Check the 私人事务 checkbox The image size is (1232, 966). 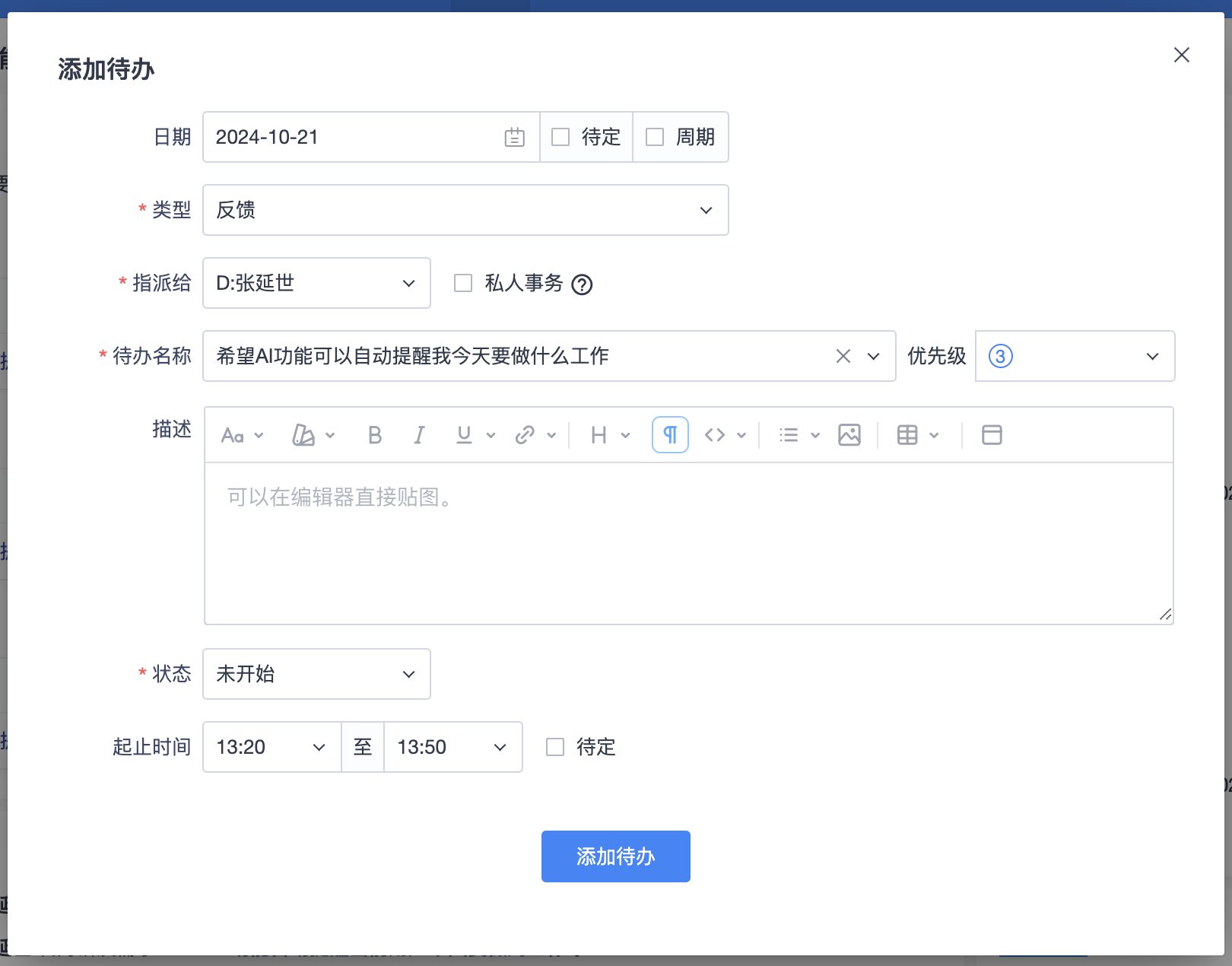point(463,284)
